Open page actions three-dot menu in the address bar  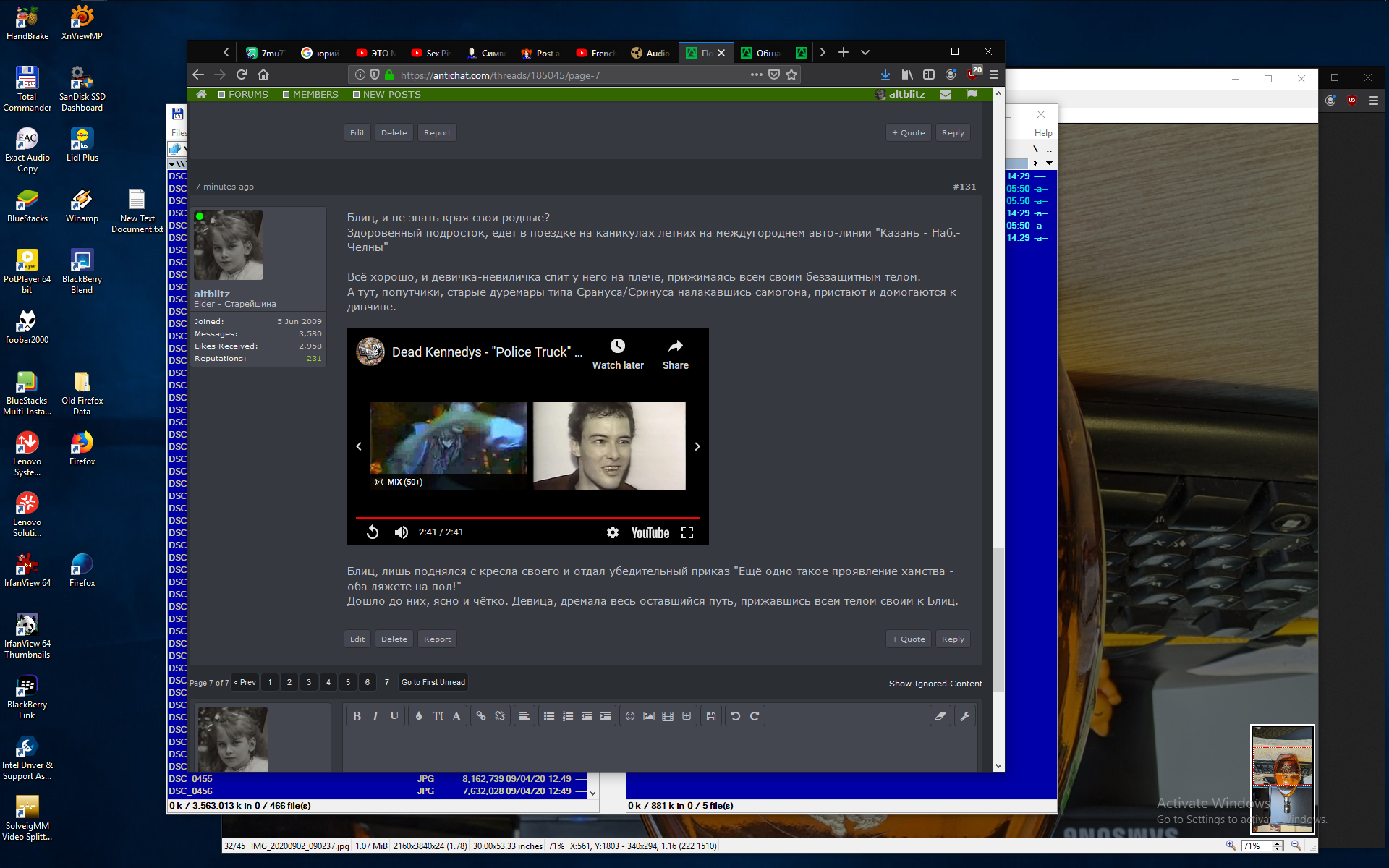(x=756, y=75)
